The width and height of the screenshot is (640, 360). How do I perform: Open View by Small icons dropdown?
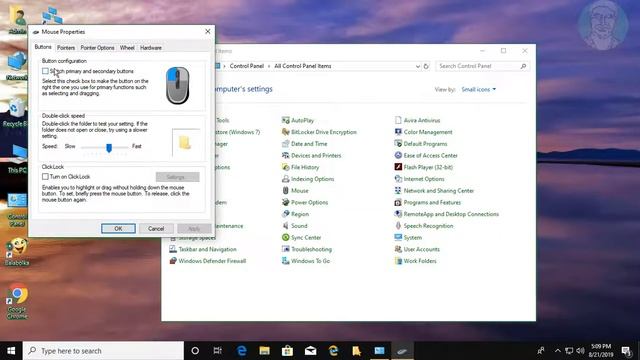coord(478,89)
